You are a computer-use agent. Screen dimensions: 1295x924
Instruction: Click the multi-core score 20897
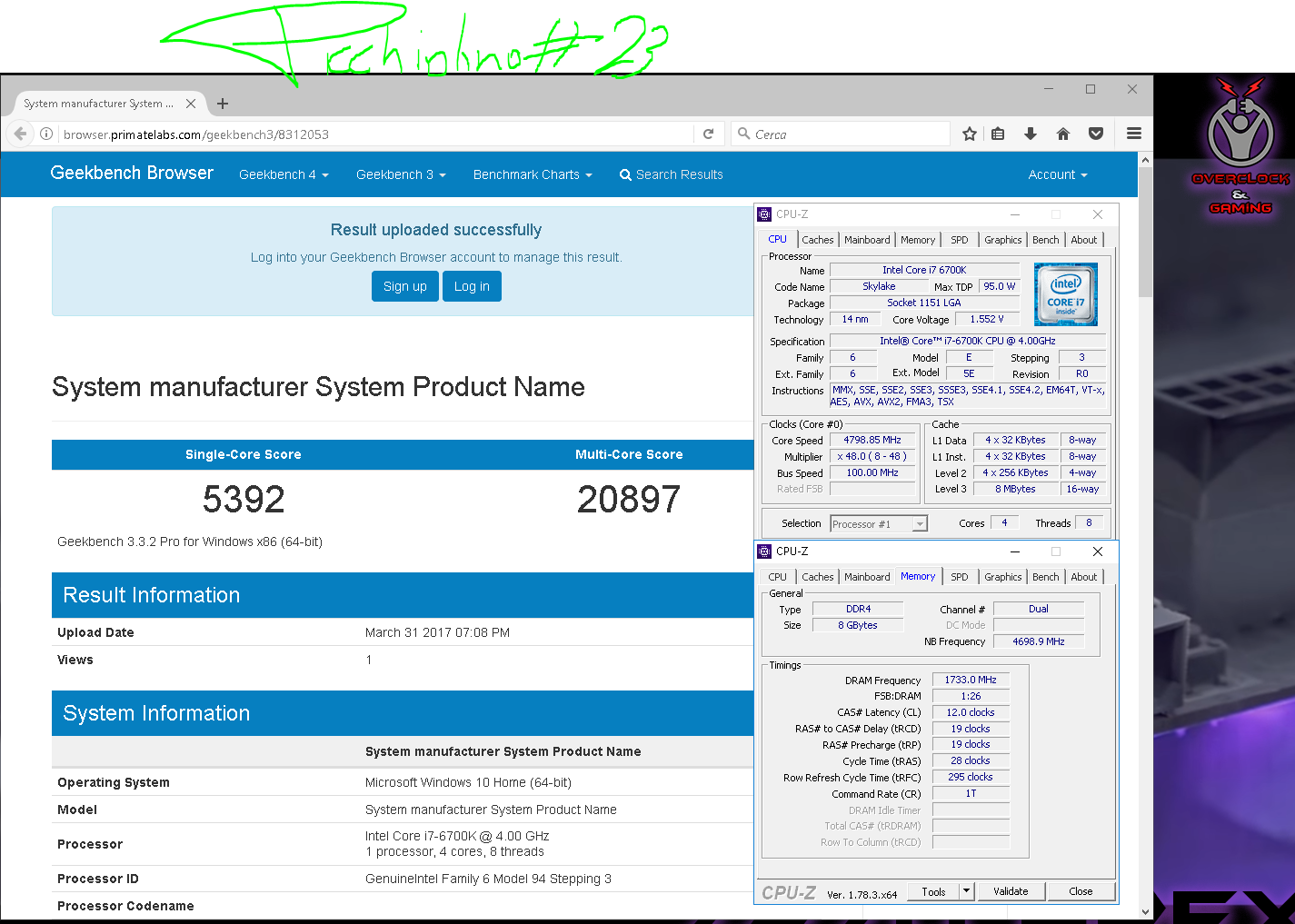tap(629, 499)
